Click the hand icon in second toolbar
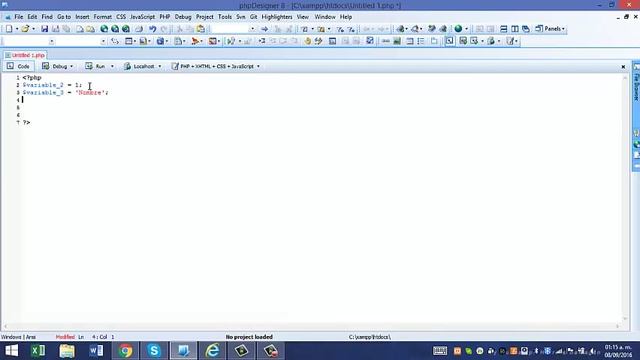Viewport: 640px width, 360px height. pyautogui.click(x=307, y=41)
